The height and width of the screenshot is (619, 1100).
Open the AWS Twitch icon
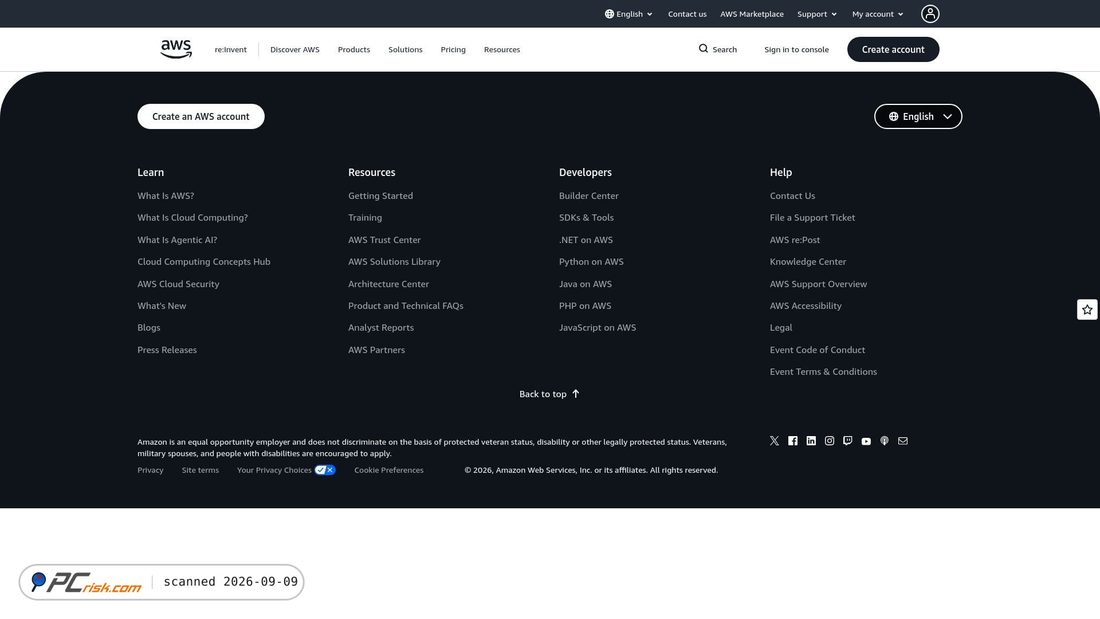click(x=847, y=441)
